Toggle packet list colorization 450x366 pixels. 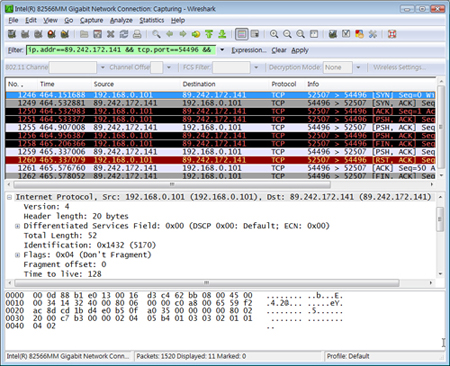pyautogui.click(x=242, y=34)
